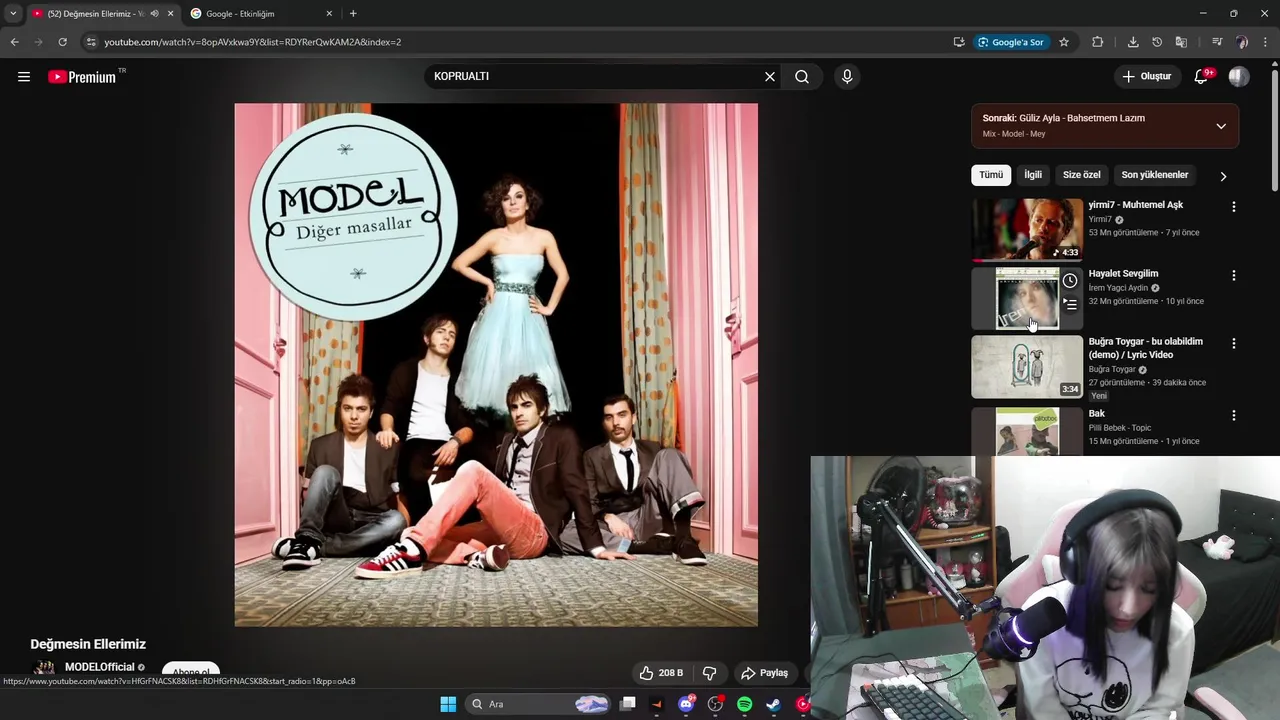
Task: Open the MODELOfficial channel name
Action: [99, 667]
